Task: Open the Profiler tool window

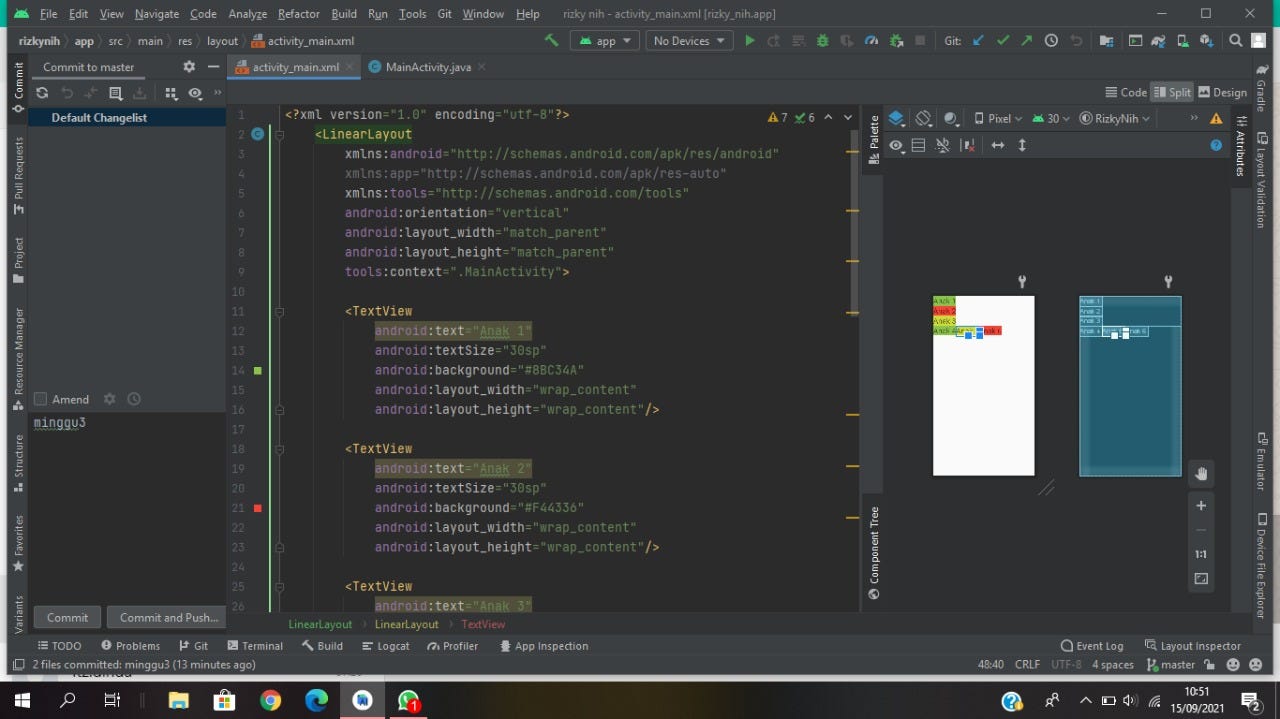Action: pos(452,645)
